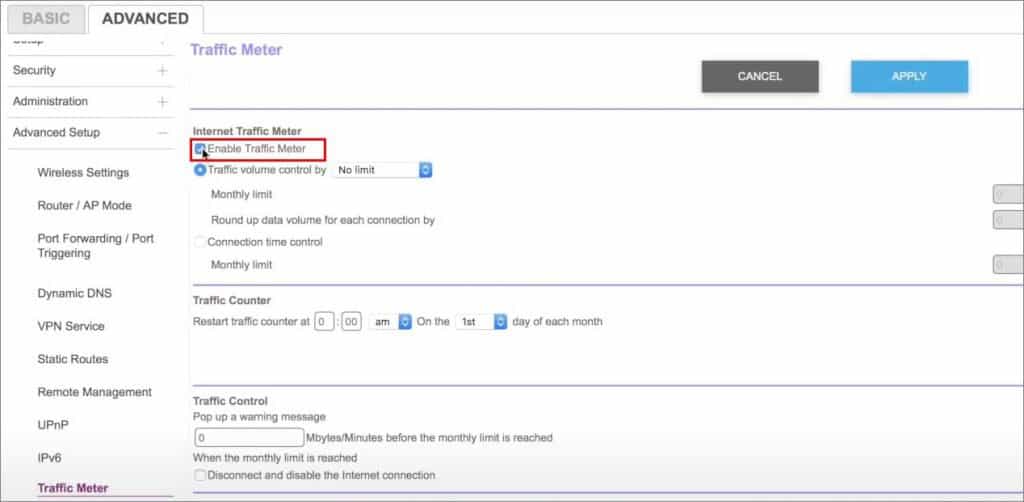Open the 1st day-of-month dropdown
Screen dimensions: 1024x502
(481, 322)
